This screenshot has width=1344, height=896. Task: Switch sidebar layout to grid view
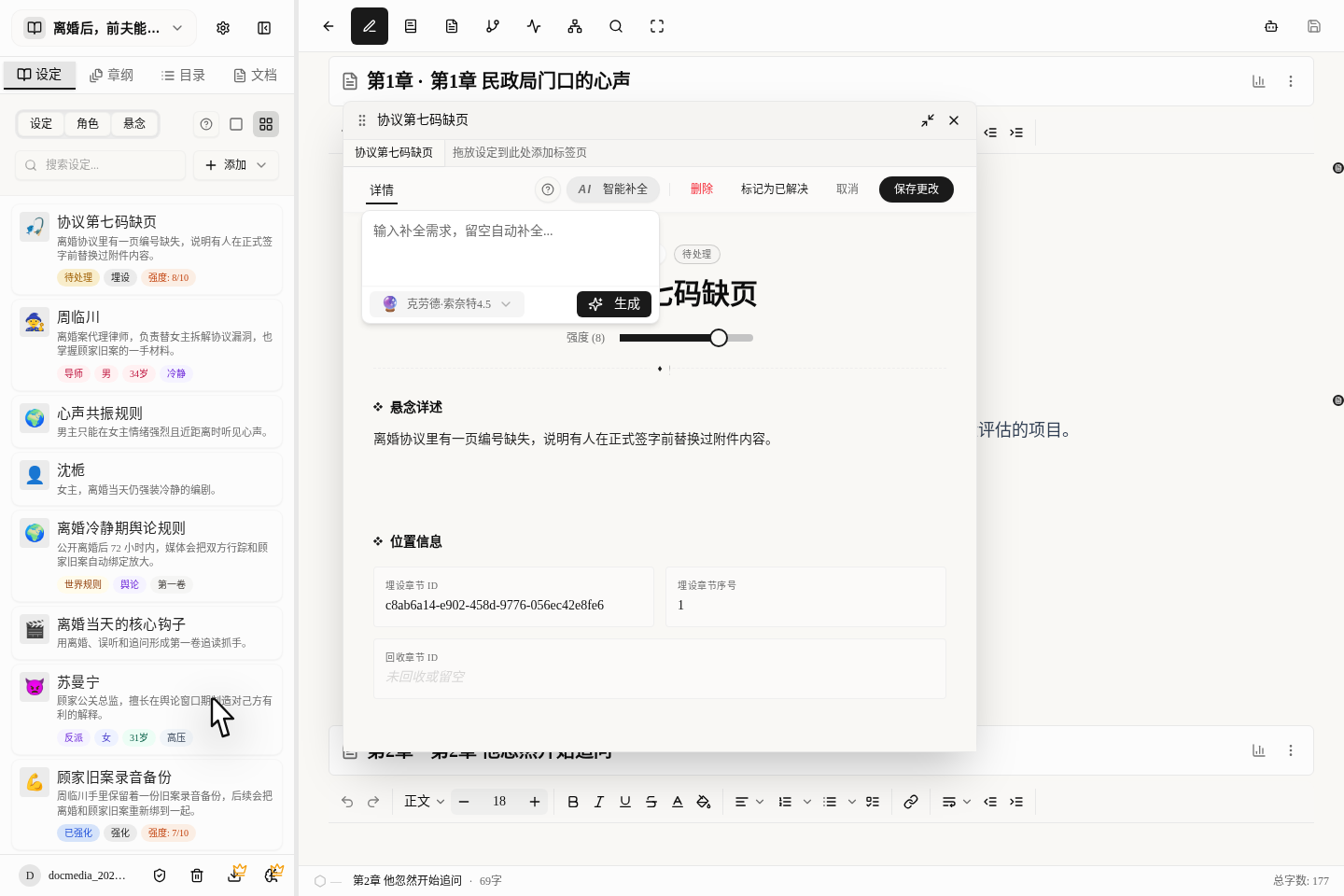click(266, 123)
